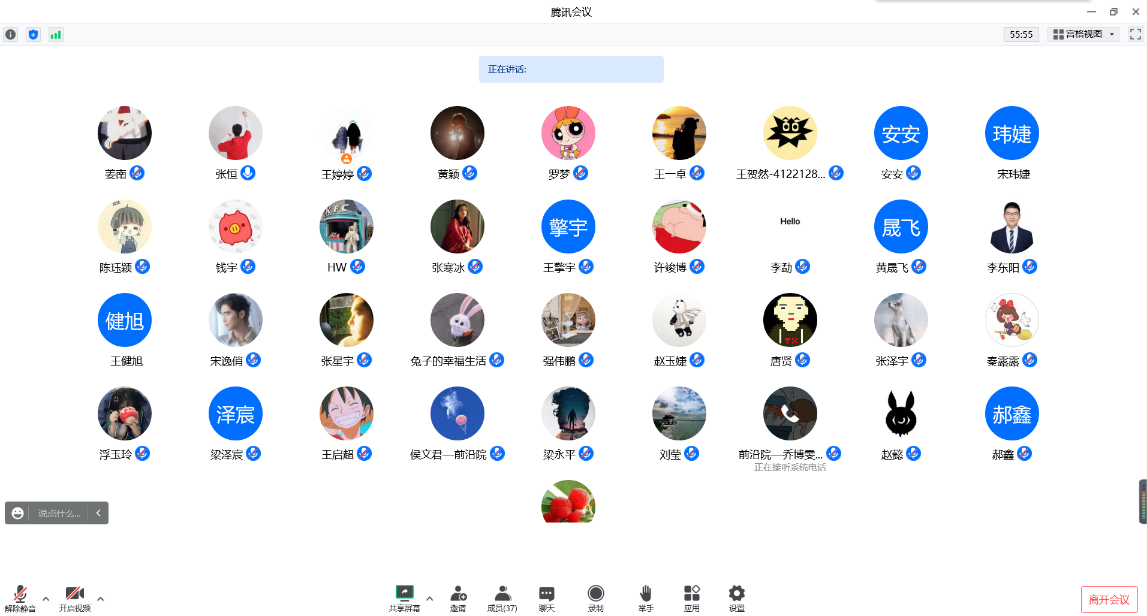Viewport: 1147px width, 616px height.
Task: Click the volume level bar on right edge
Action: (x=1142, y=501)
